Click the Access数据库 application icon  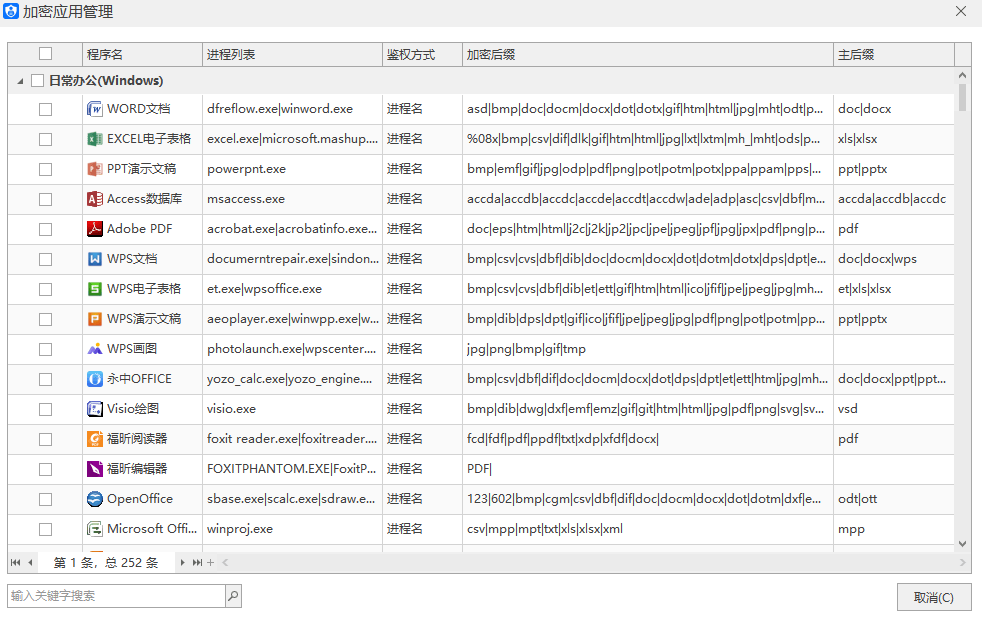pyautogui.click(x=95, y=198)
